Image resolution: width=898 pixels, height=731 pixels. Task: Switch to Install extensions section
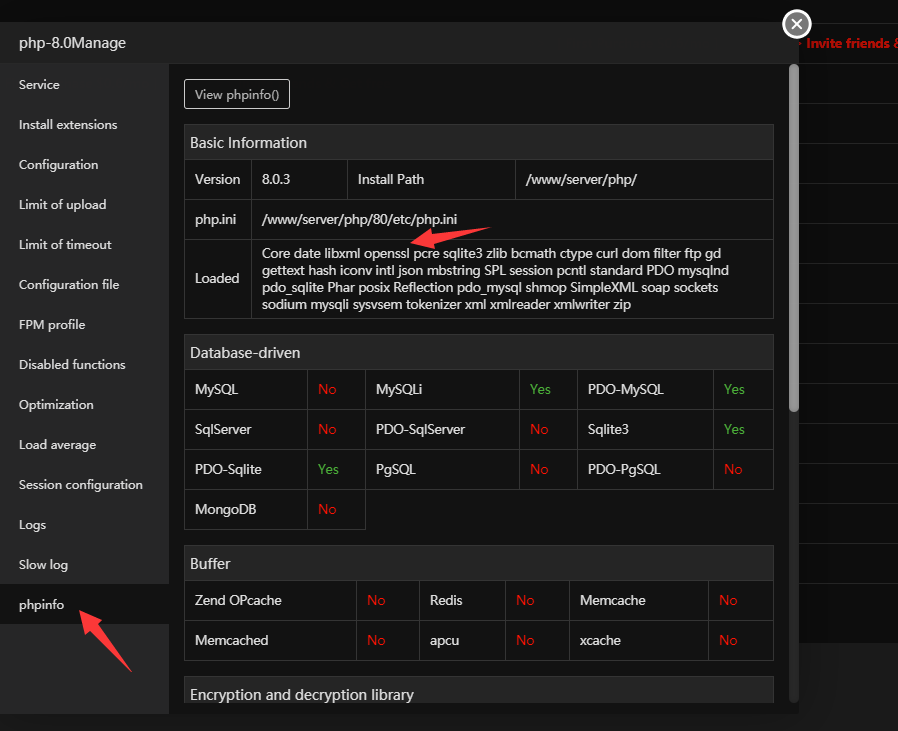[x=68, y=125]
